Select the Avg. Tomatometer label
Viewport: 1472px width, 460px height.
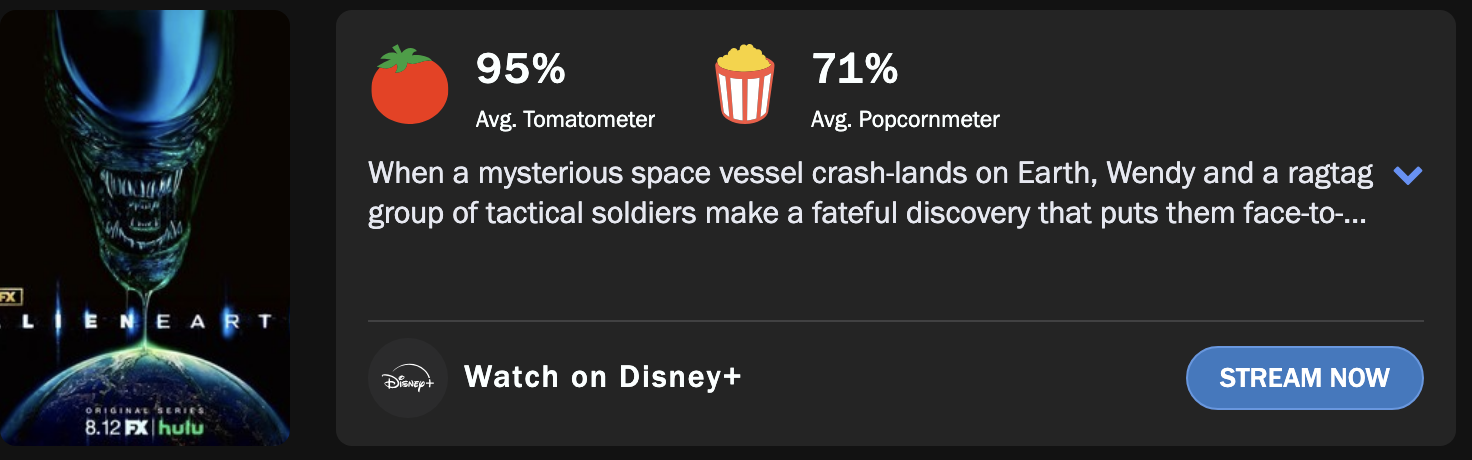[565, 120]
